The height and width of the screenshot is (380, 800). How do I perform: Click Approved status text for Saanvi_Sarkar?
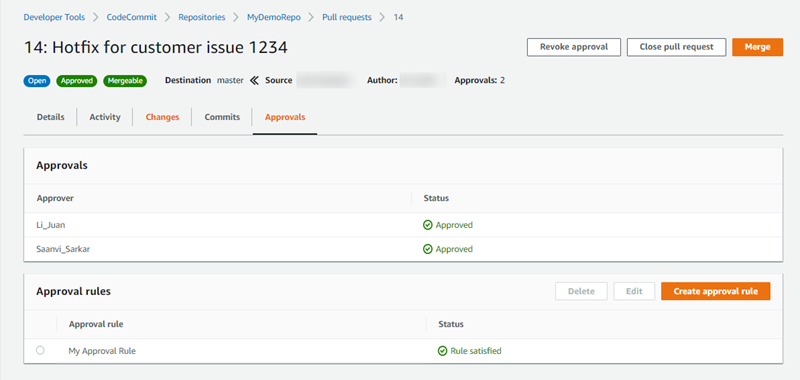coord(454,249)
